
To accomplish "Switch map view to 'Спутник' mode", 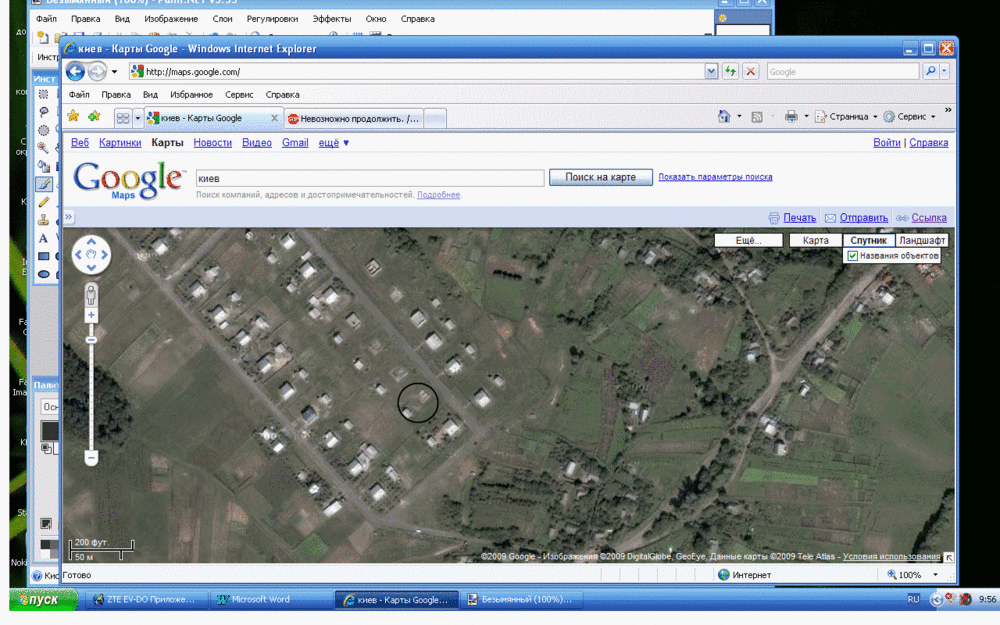I will (866, 241).
